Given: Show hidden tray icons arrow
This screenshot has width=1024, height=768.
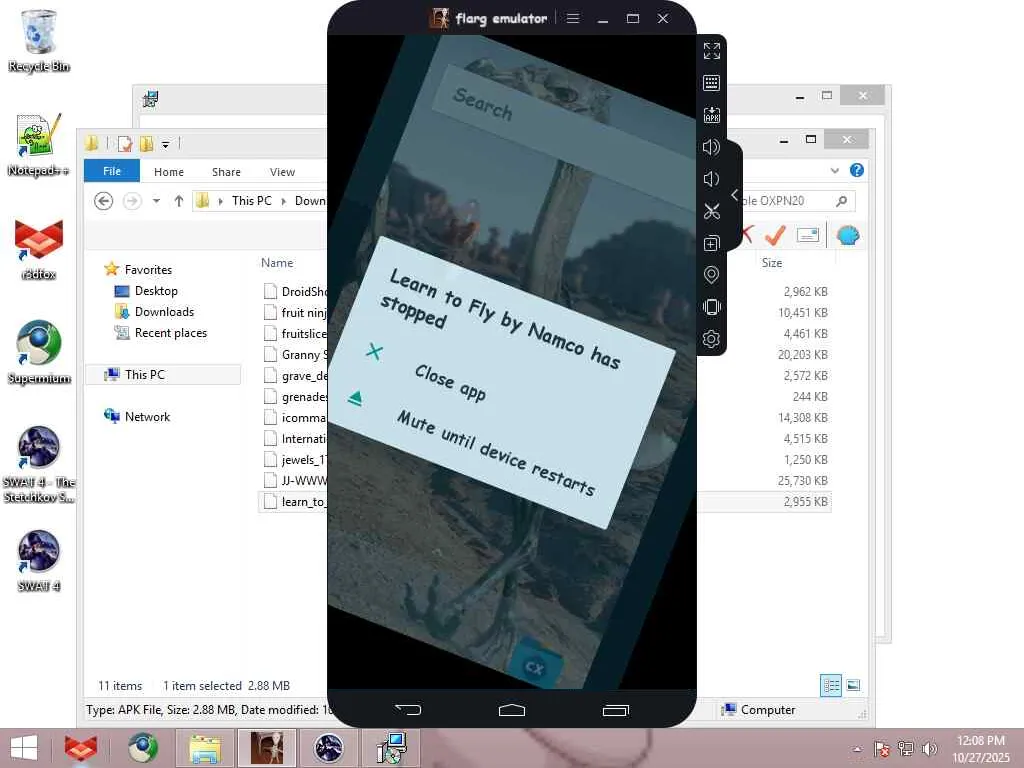Looking at the screenshot, I should pyautogui.click(x=857, y=749).
